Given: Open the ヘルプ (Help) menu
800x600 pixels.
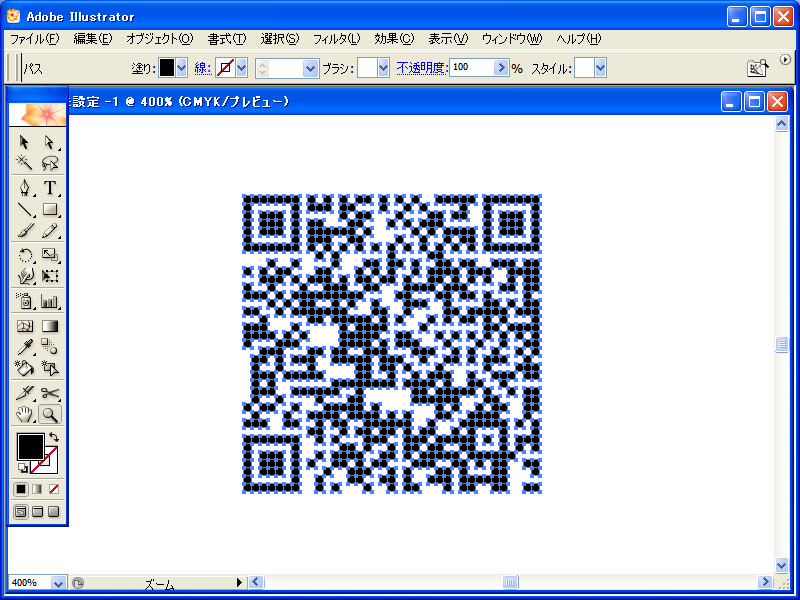Looking at the screenshot, I should click(x=579, y=39).
